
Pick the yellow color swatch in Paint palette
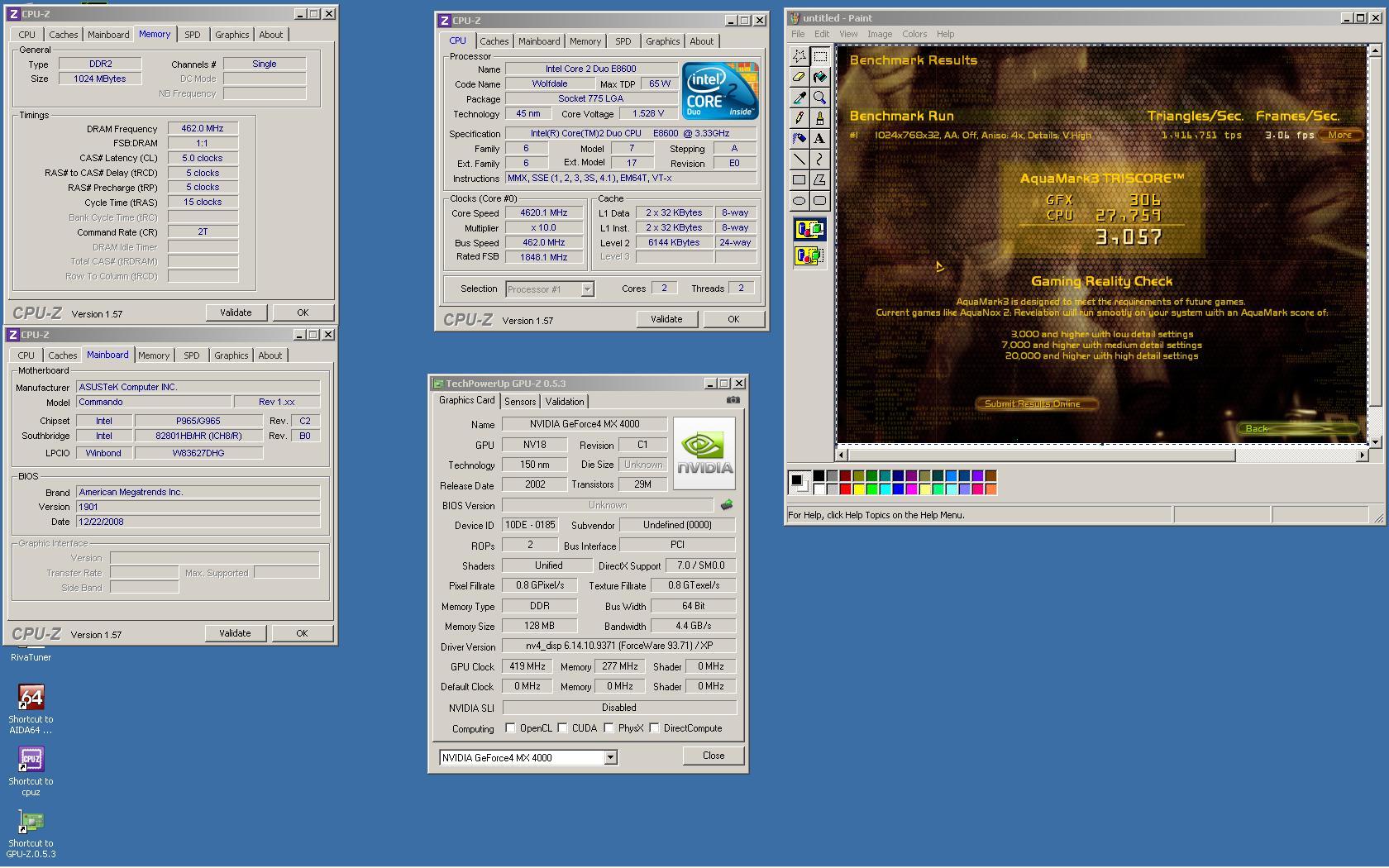[x=858, y=489]
